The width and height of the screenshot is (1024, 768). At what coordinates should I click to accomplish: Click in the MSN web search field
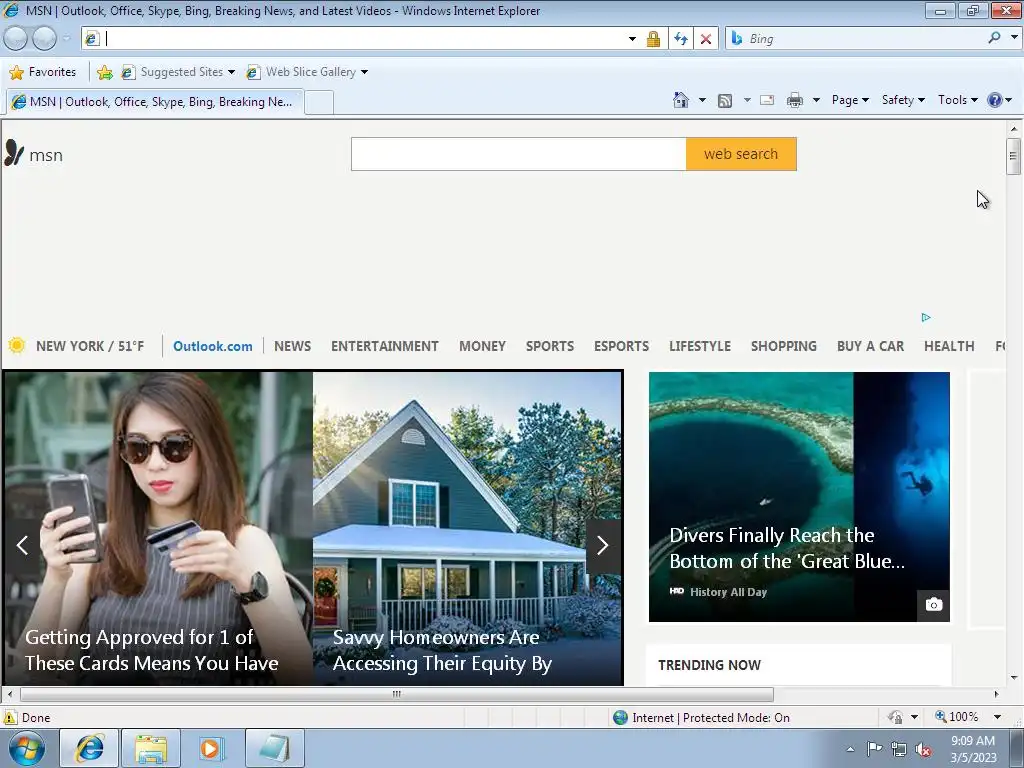pos(519,154)
